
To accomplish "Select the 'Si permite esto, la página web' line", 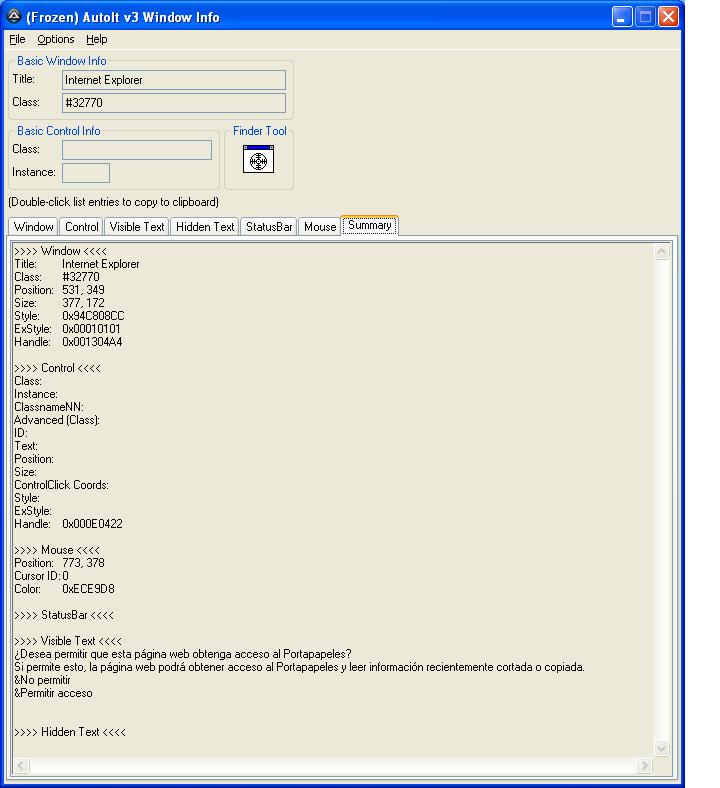I will (299, 667).
